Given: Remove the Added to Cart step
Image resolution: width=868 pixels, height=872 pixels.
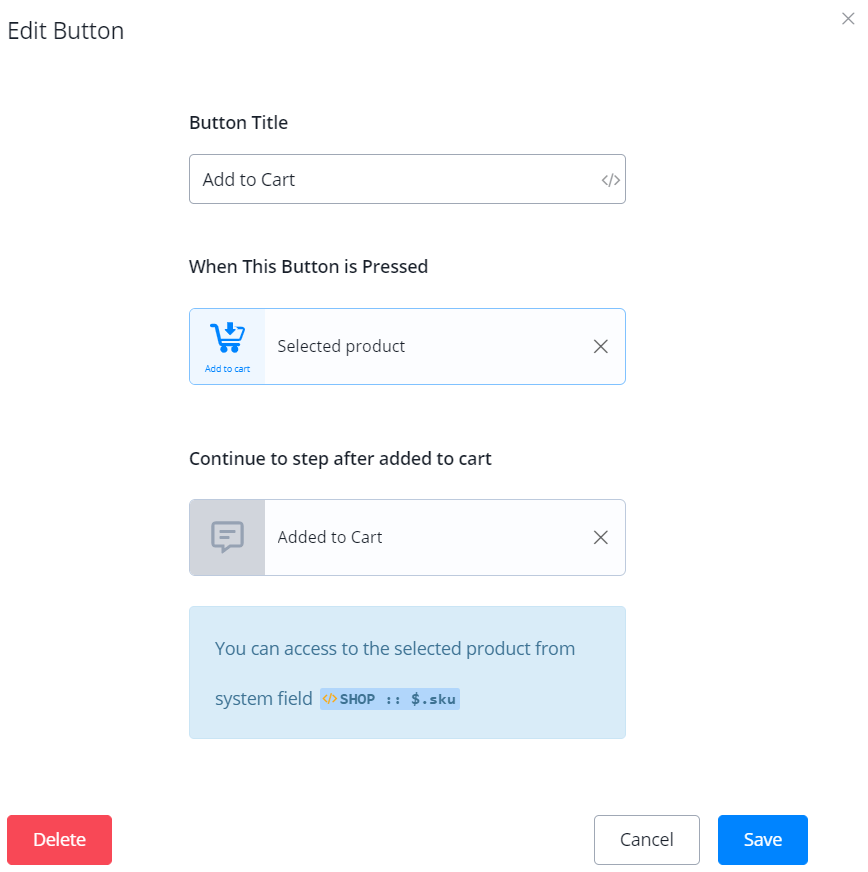Looking at the screenshot, I should coord(600,537).
